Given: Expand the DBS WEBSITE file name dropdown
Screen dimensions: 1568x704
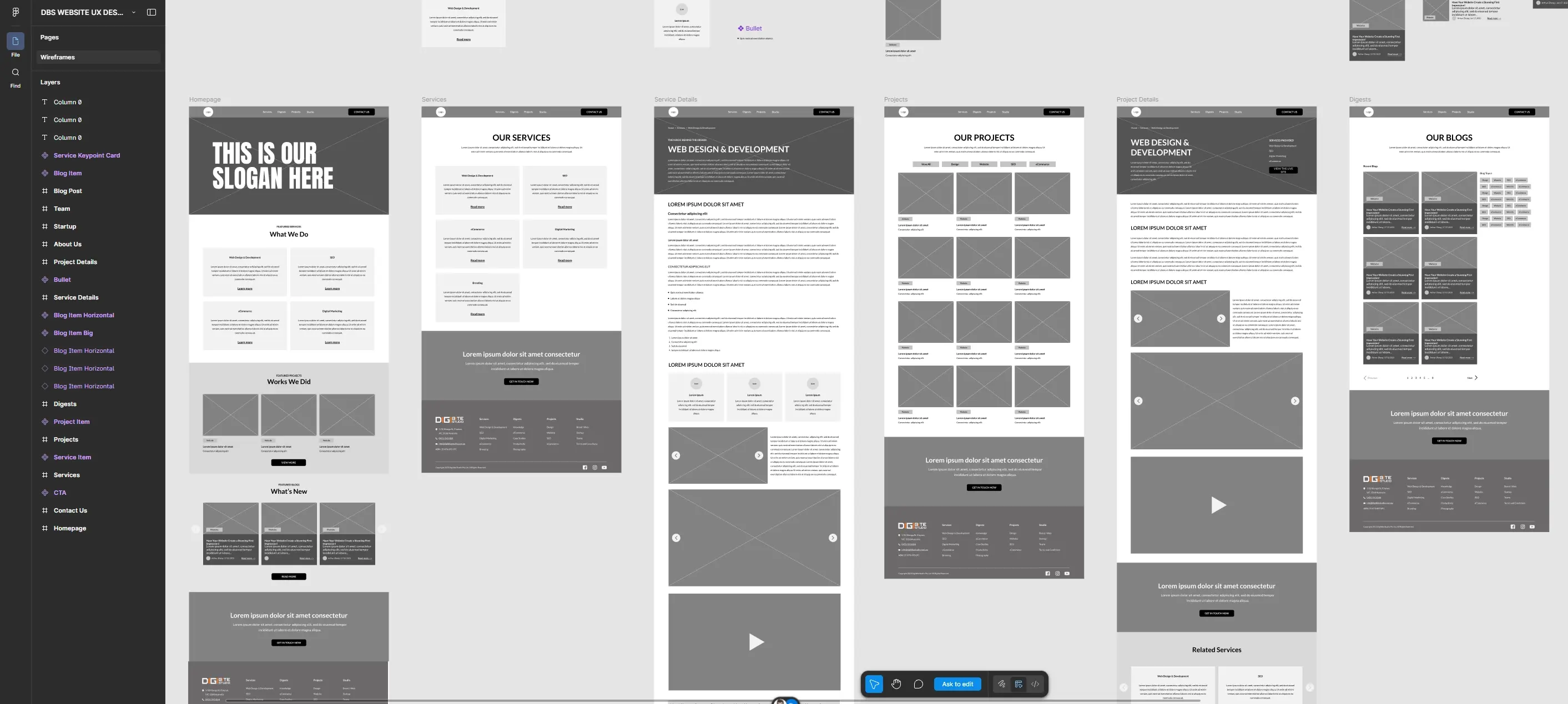Looking at the screenshot, I should pos(133,12).
